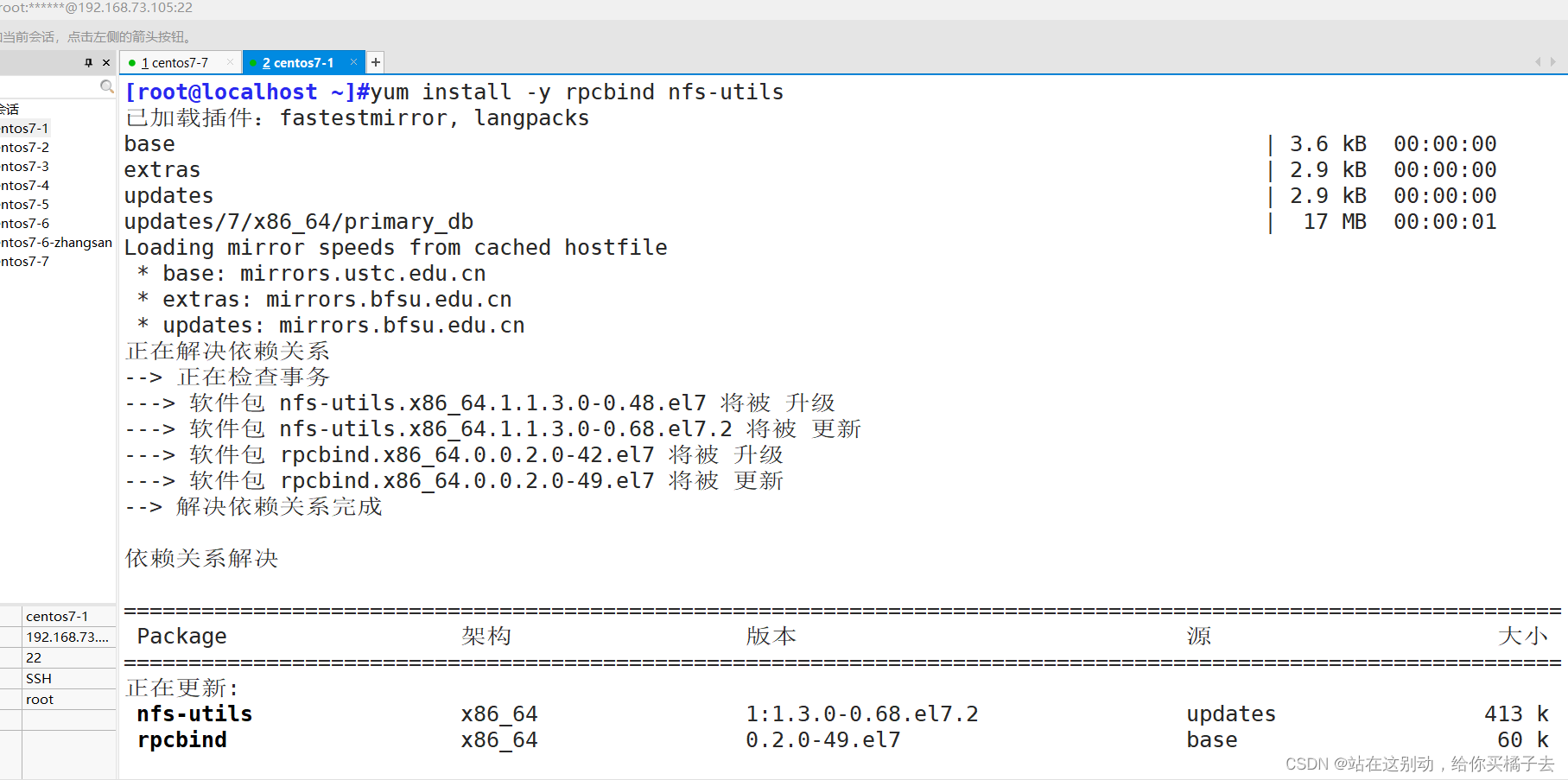Click the tab-scroll left arrow

pos(1536,61)
